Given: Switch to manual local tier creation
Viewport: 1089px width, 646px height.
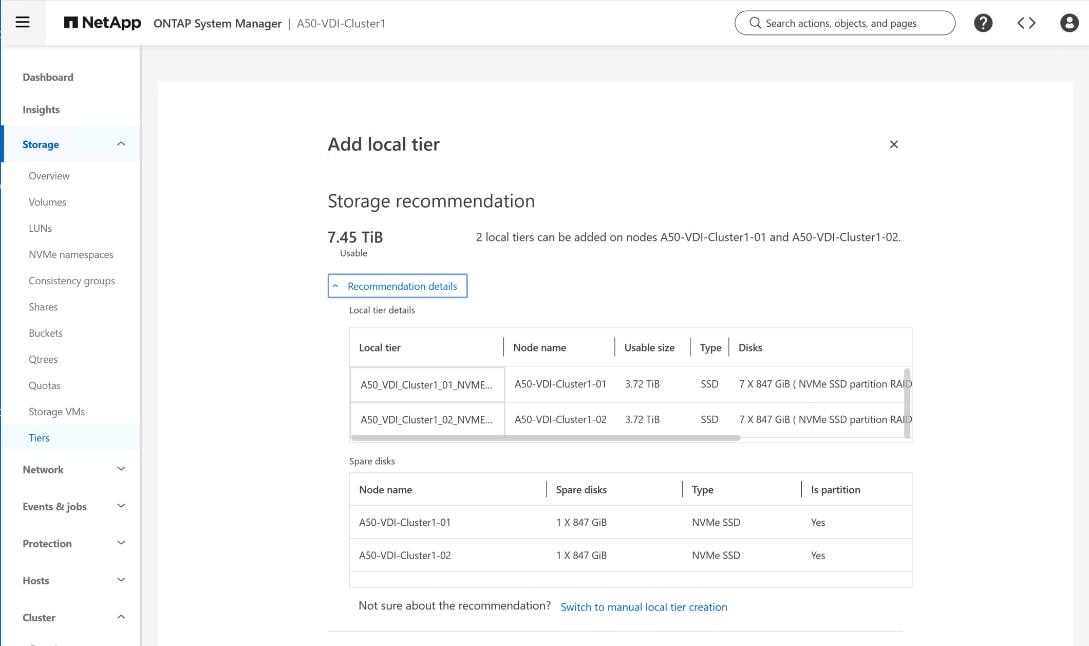Looking at the screenshot, I should (644, 607).
